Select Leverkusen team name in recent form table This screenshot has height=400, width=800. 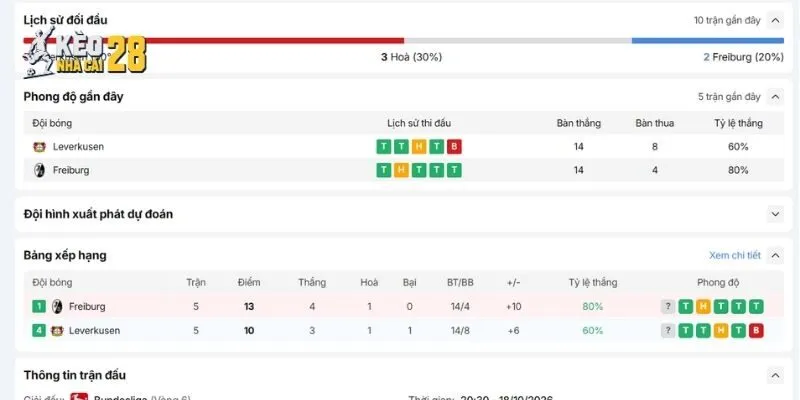[78, 147]
